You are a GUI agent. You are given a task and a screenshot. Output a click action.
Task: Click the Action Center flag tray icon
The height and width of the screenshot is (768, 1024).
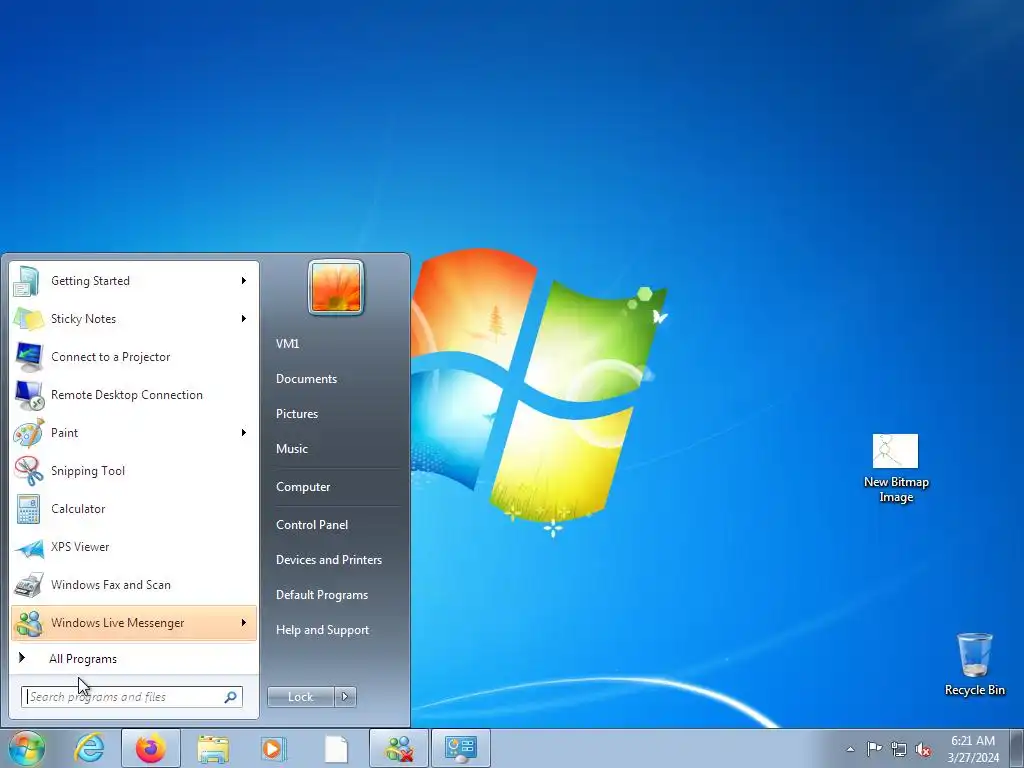[x=874, y=749]
